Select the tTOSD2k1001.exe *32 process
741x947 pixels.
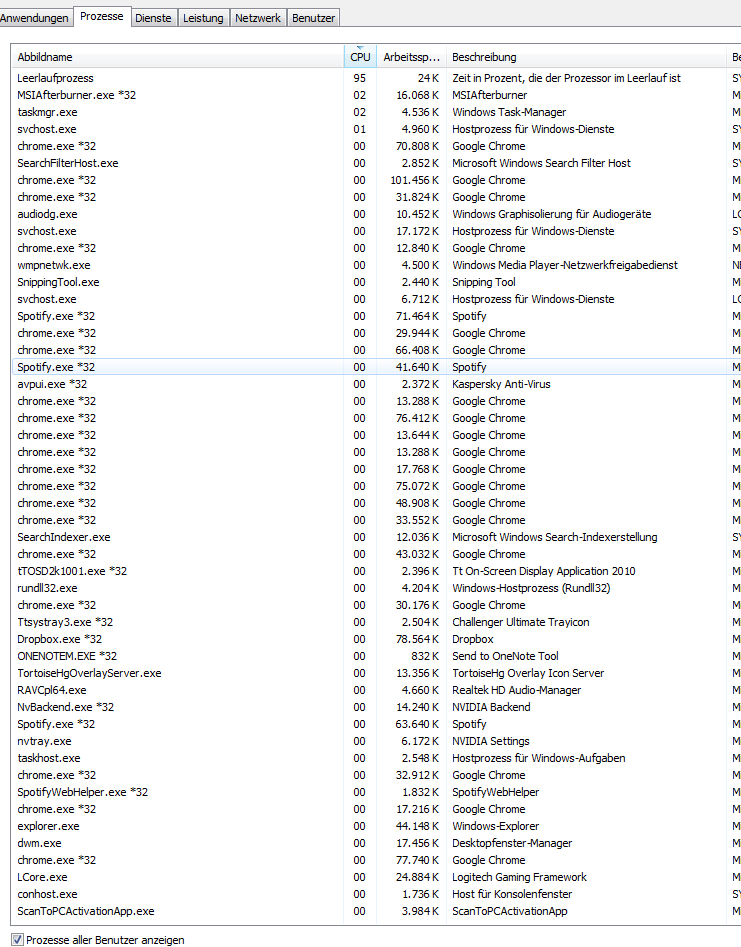click(x=376, y=571)
